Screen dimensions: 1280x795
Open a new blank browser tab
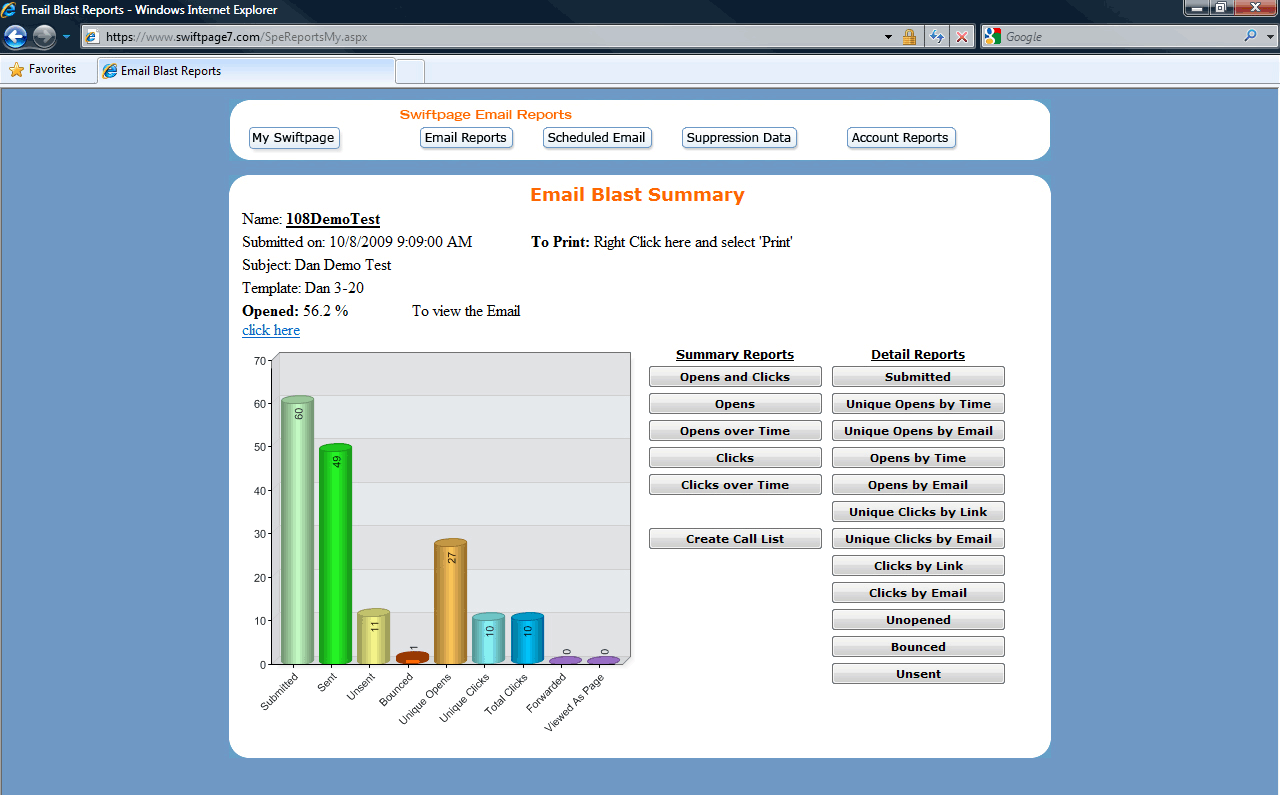(410, 71)
